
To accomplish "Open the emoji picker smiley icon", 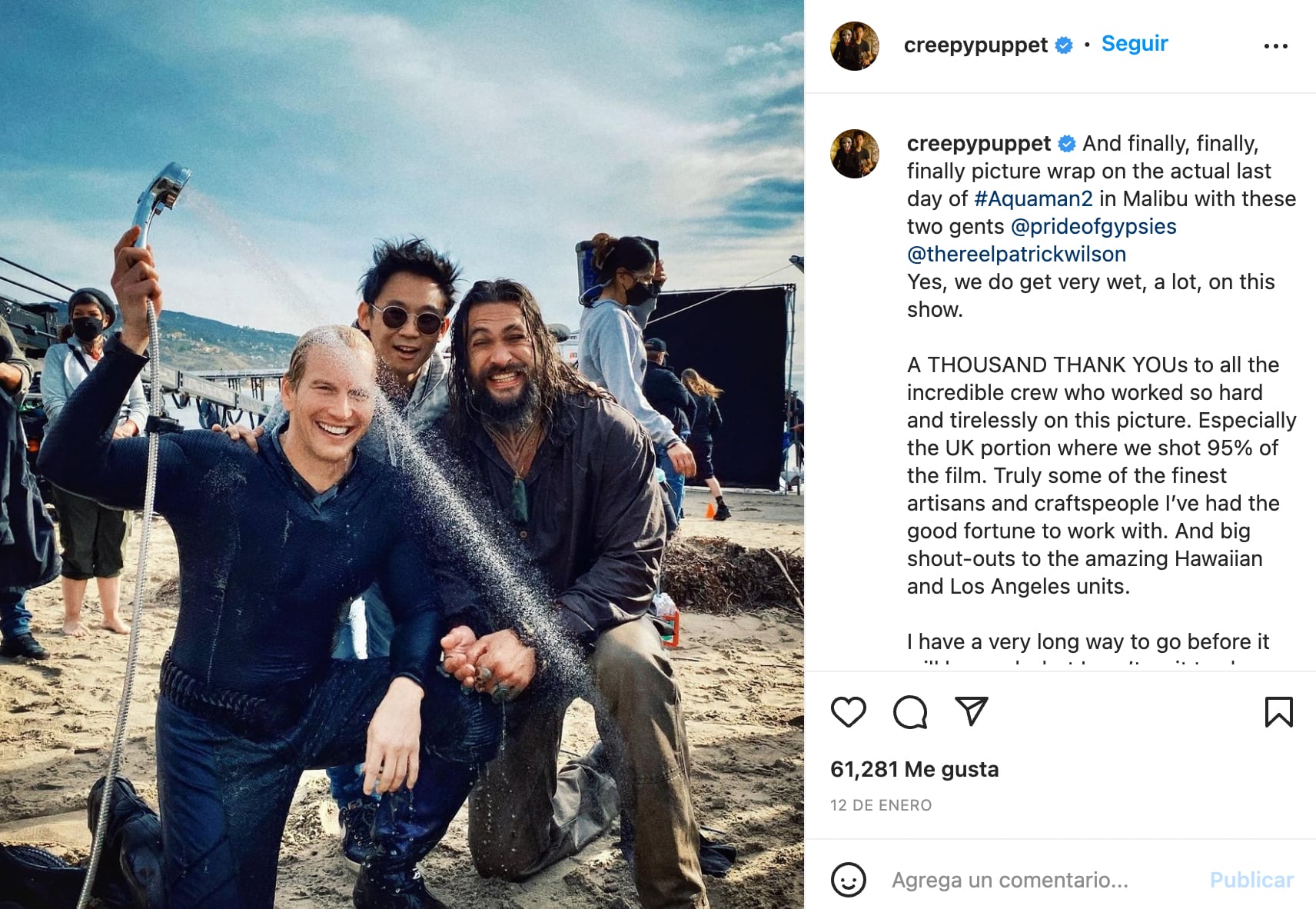I will coord(849,879).
